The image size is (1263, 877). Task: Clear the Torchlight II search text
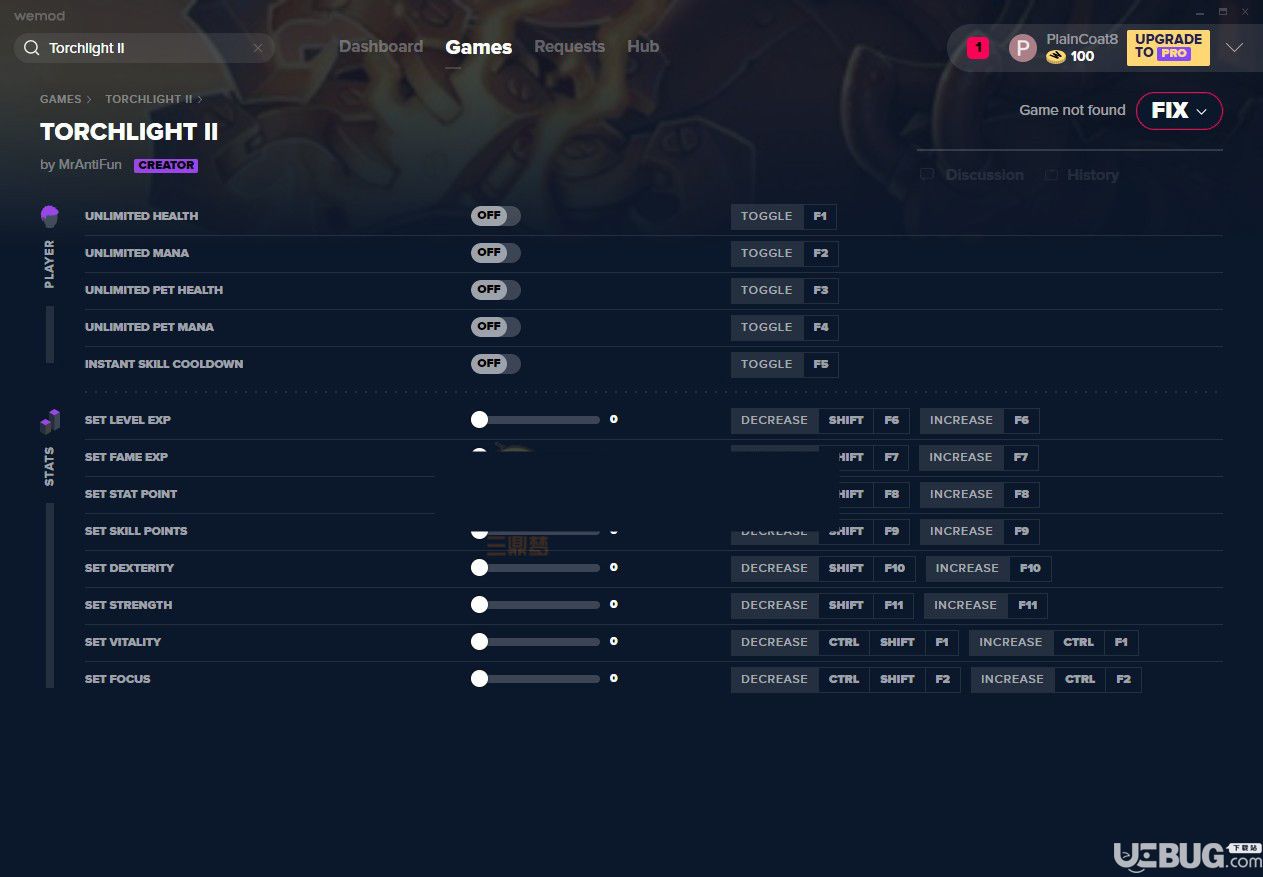(x=258, y=48)
